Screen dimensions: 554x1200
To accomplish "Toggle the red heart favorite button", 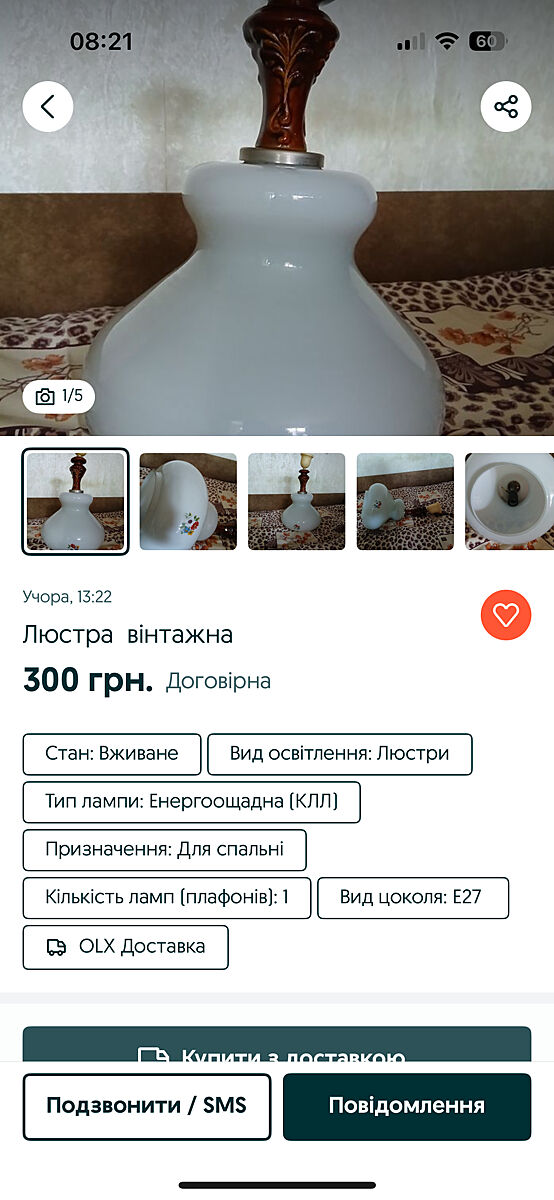I will click(506, 615).
